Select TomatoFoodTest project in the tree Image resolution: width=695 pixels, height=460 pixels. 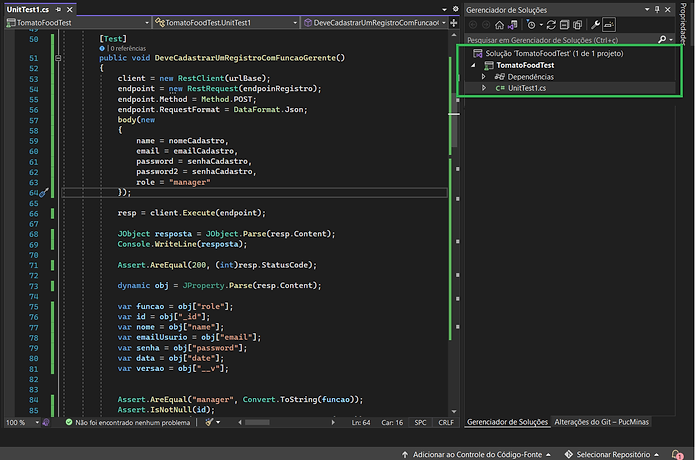525,65
